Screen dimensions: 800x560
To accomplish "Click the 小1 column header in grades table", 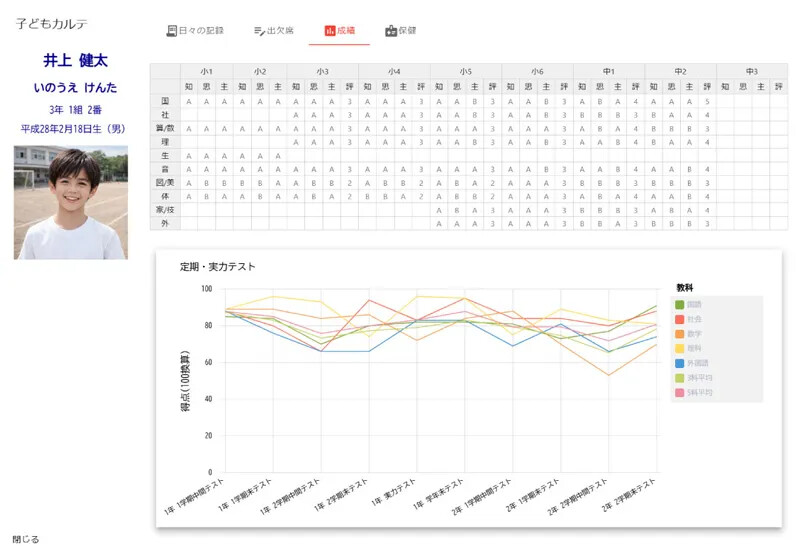I will click(207, 71).
